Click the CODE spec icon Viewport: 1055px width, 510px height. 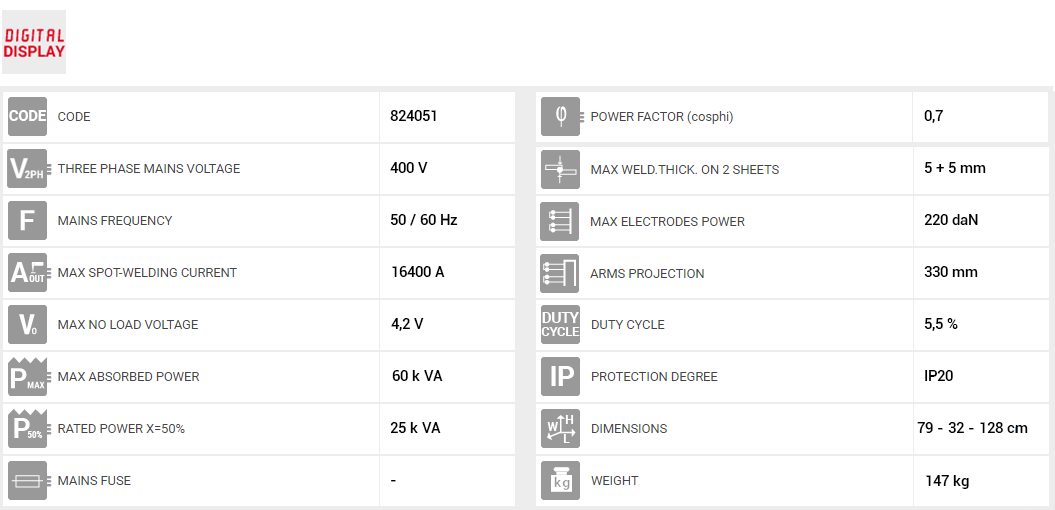point(27,116)
